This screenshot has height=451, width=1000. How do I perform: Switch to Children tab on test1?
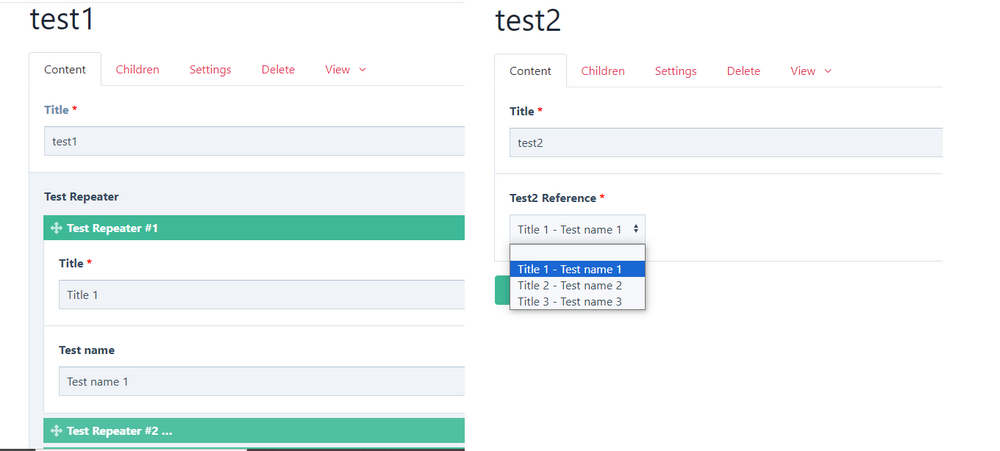(x=137, y=70)
